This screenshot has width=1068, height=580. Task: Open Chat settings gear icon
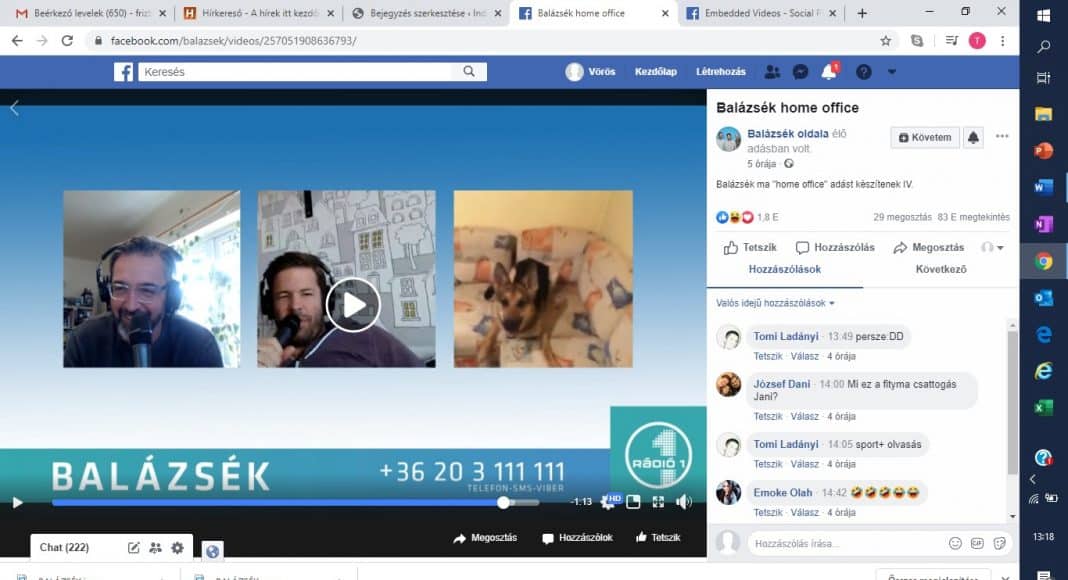(x=178, y=547)
